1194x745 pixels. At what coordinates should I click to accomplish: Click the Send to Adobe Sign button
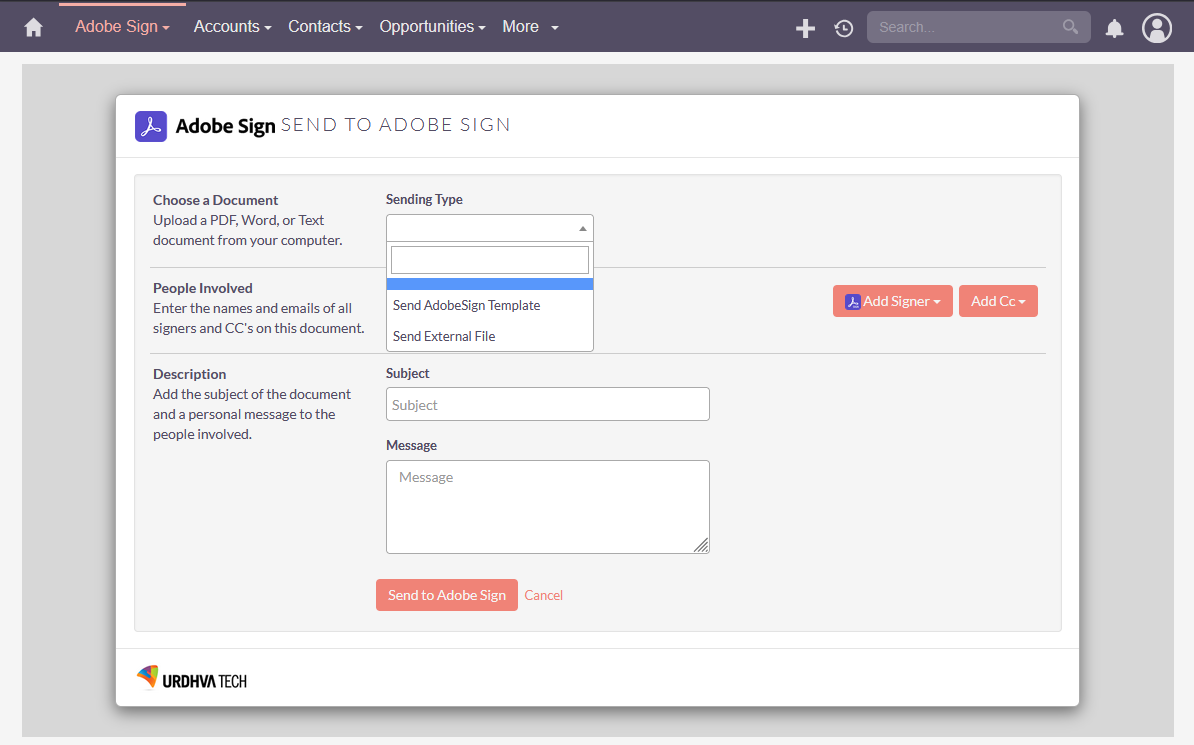pyautogui.click(x=447, y=595)
